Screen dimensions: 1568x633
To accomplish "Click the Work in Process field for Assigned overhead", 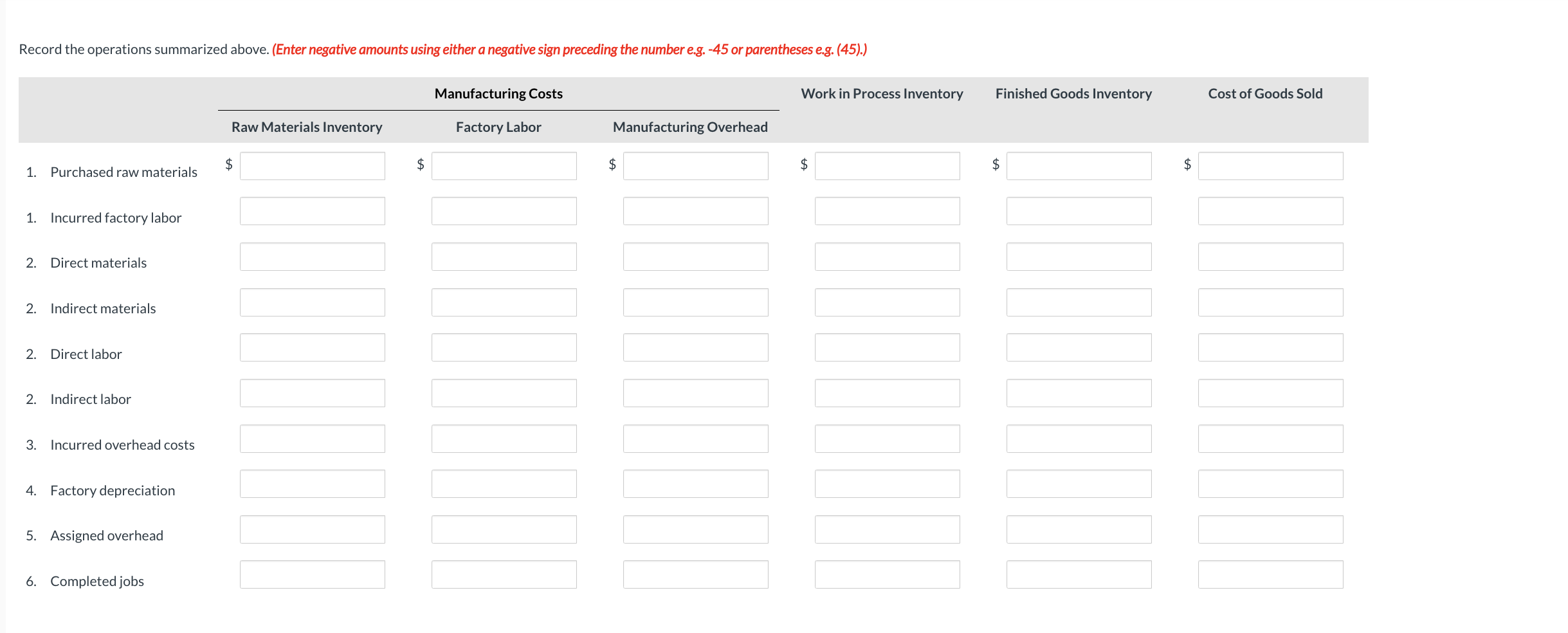I will pos(886,529).
